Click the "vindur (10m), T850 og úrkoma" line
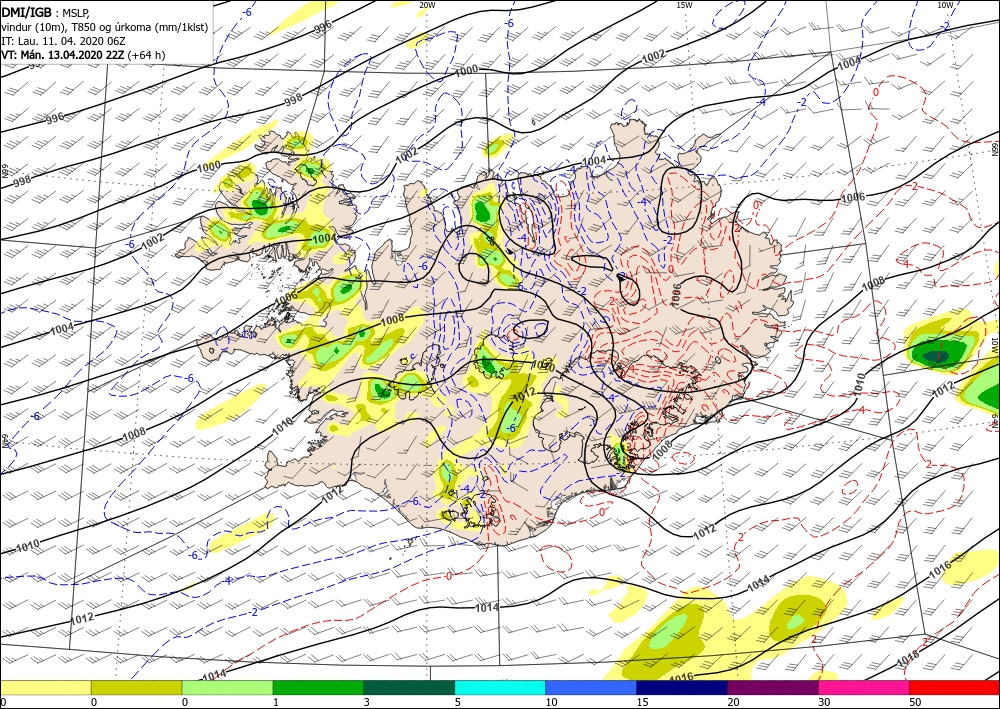The image size is (1000, 709). coord(105,27)
